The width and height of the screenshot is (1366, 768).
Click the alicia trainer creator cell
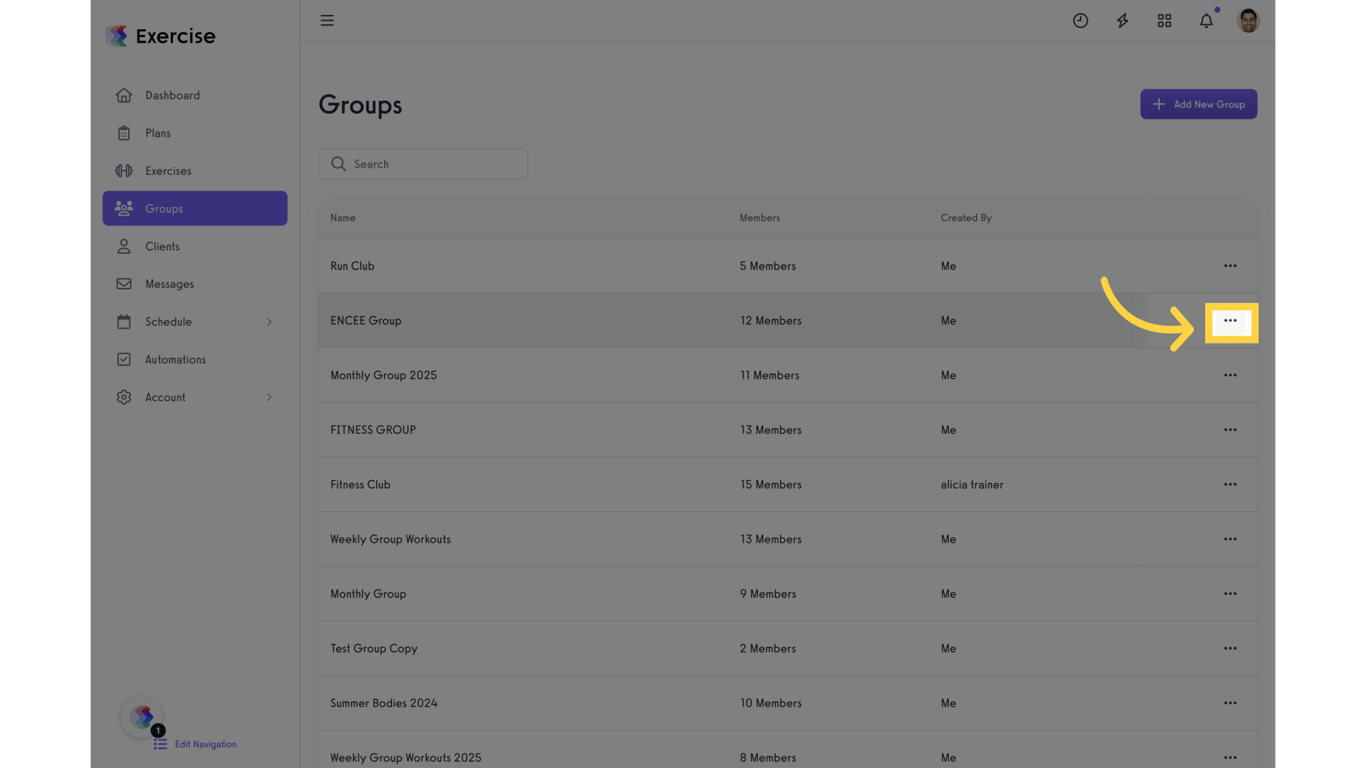[x=972, y=485]
